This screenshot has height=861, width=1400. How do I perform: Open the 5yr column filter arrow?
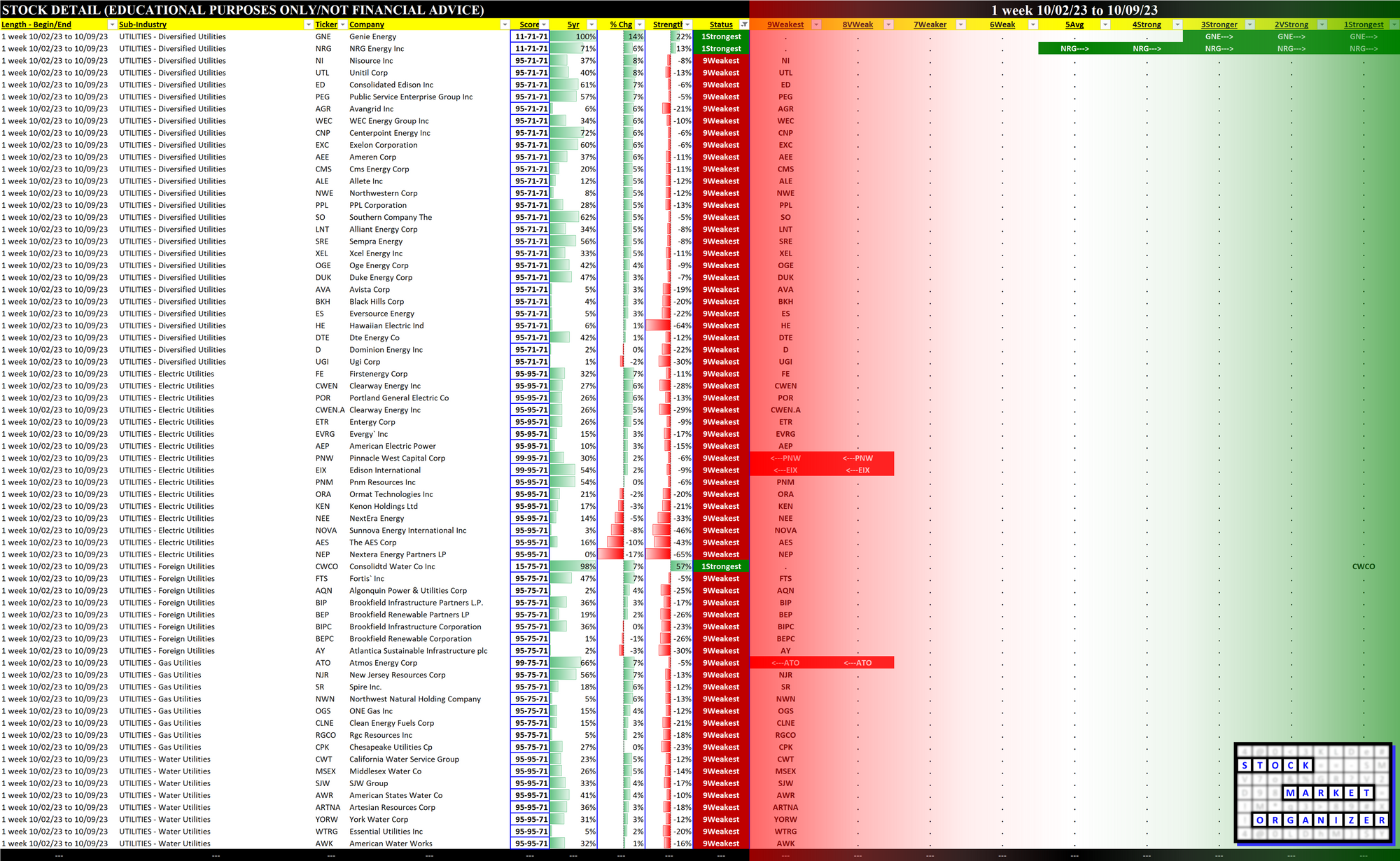click(591, 24)
